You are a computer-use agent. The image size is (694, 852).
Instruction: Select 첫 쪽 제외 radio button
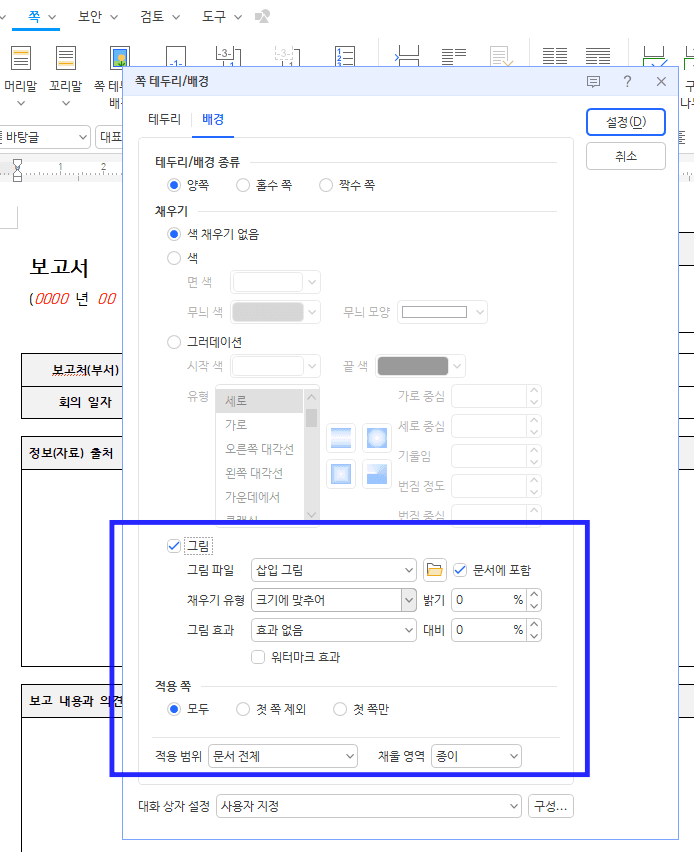point(243,709)
